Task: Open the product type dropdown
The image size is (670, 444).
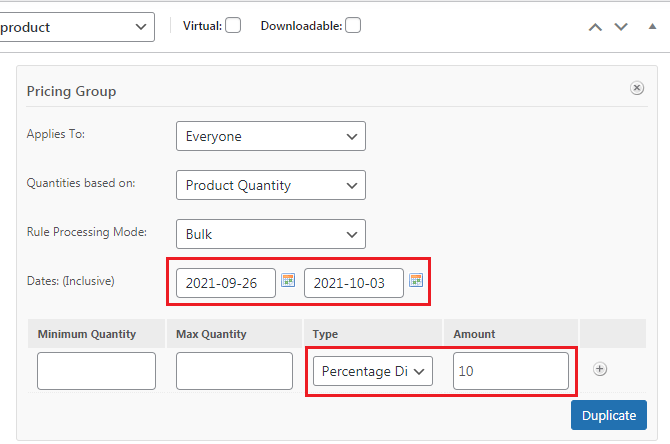Action: (75, 27)
